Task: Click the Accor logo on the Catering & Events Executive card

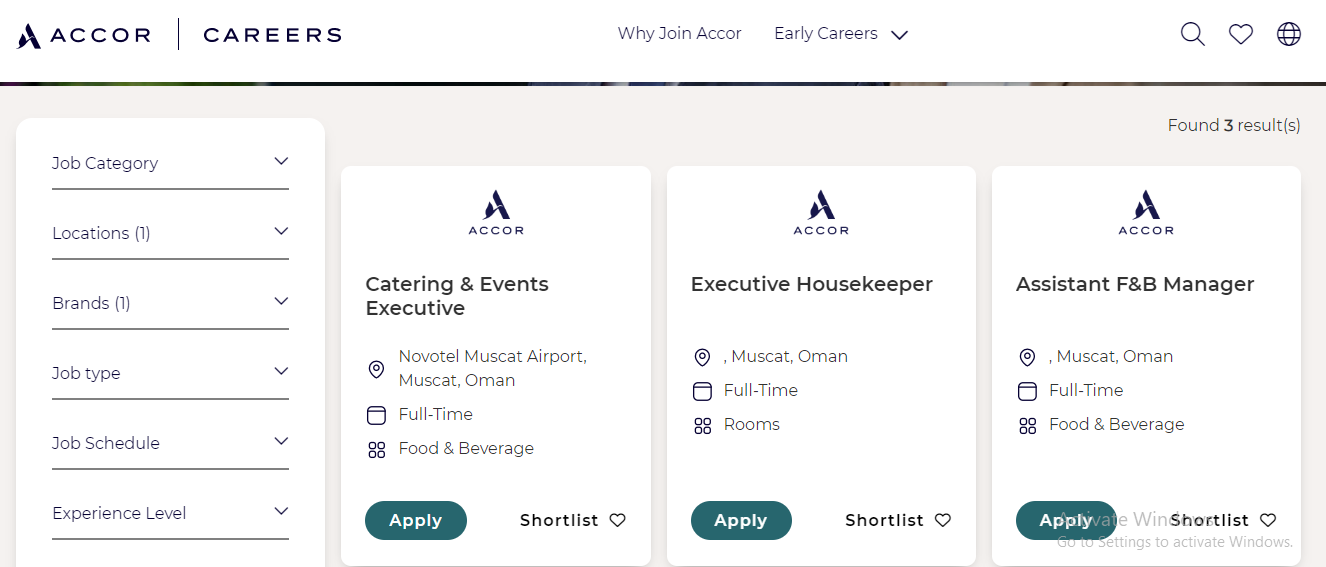Action: click(x=496, y=212)
